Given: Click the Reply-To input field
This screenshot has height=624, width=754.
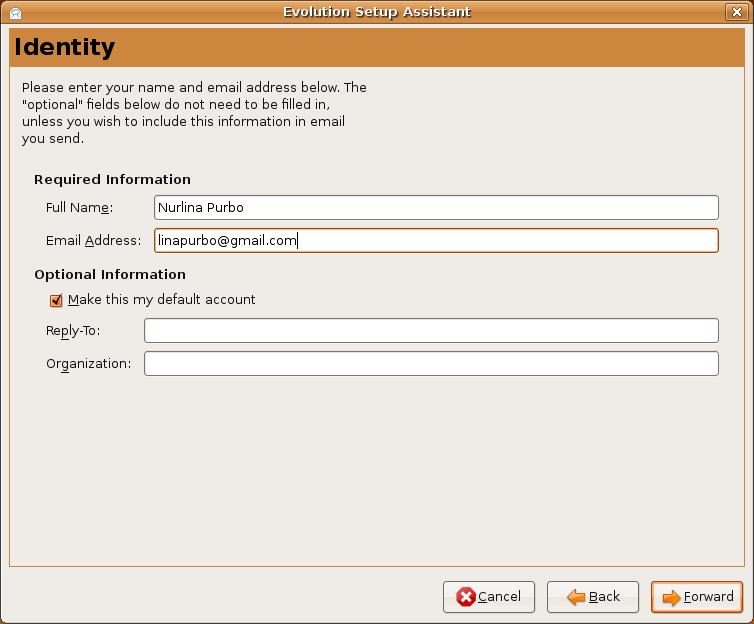Looking at the screenshot, I should click(x=431, y=330).
